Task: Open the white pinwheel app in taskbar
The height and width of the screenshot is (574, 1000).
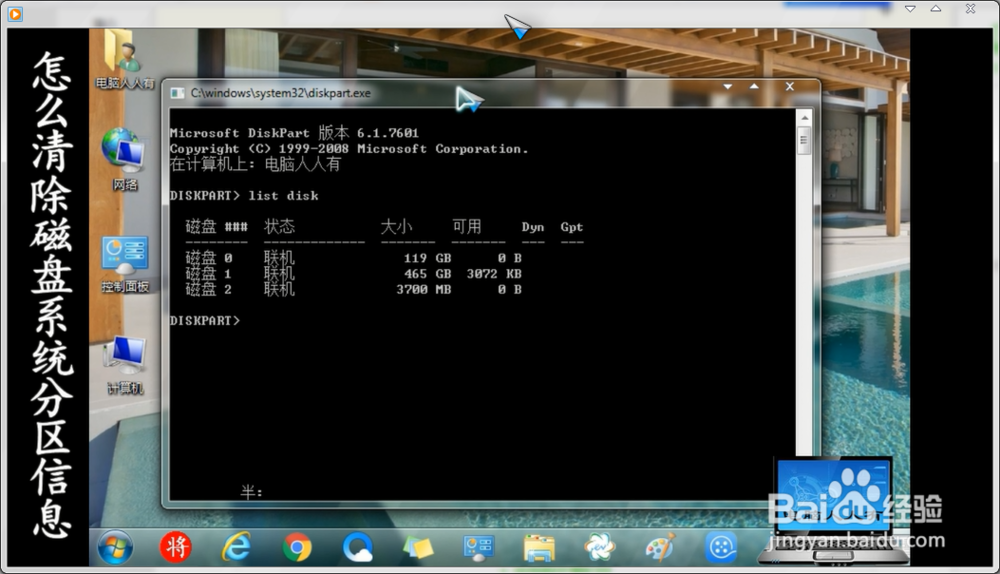Action: point(599,547)
